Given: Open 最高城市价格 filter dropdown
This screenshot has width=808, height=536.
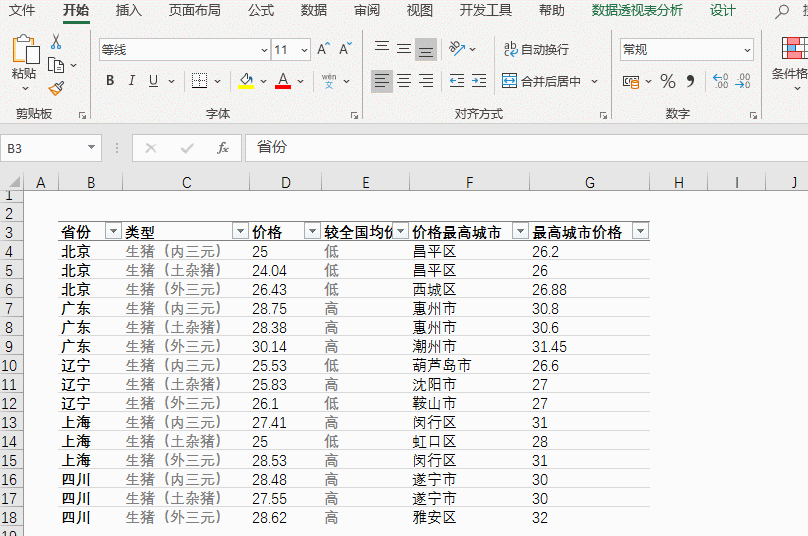Looking at the screenshot, I should pyautogui.click(x=641, y=231).
